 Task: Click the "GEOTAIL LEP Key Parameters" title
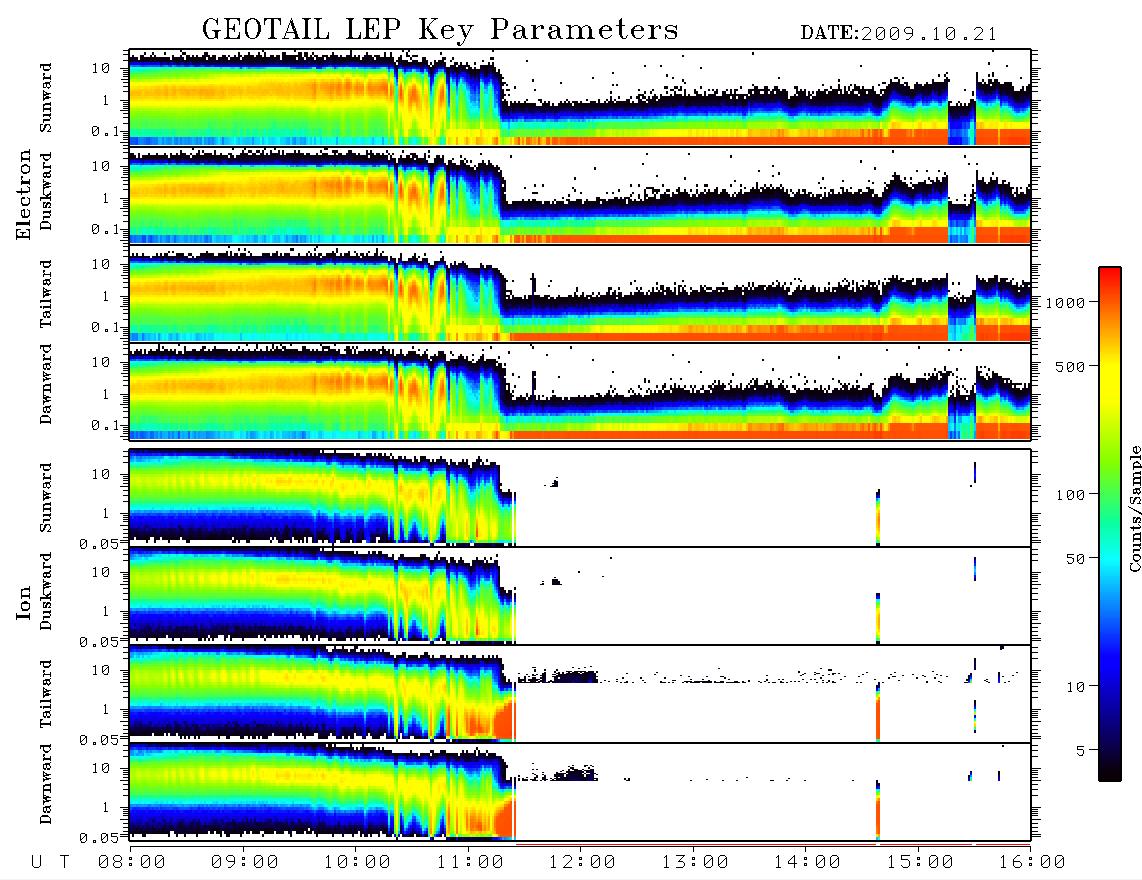pos(440,30)
